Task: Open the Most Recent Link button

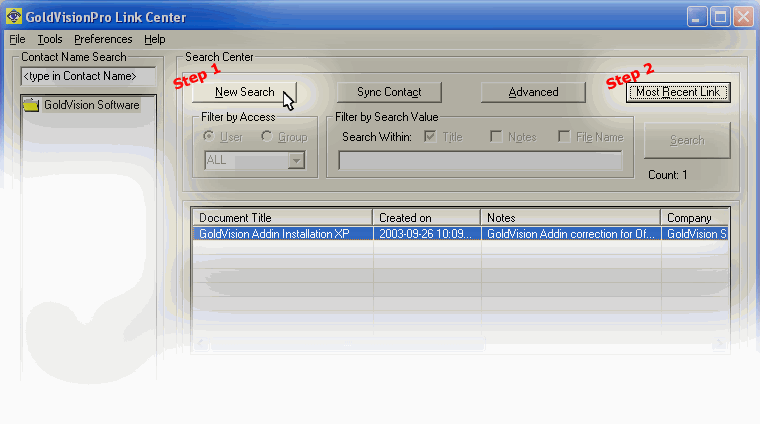Action: pos(678,92)
